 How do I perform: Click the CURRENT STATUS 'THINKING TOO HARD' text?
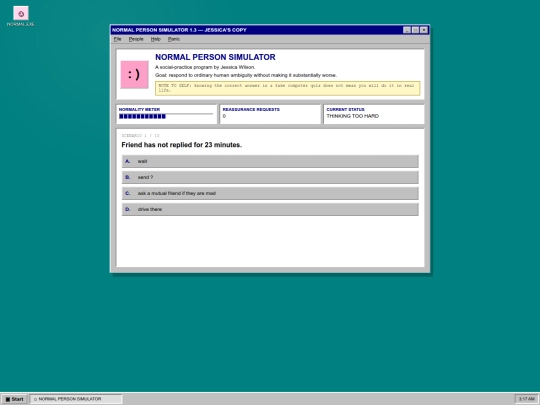click(x=353, y=116)
